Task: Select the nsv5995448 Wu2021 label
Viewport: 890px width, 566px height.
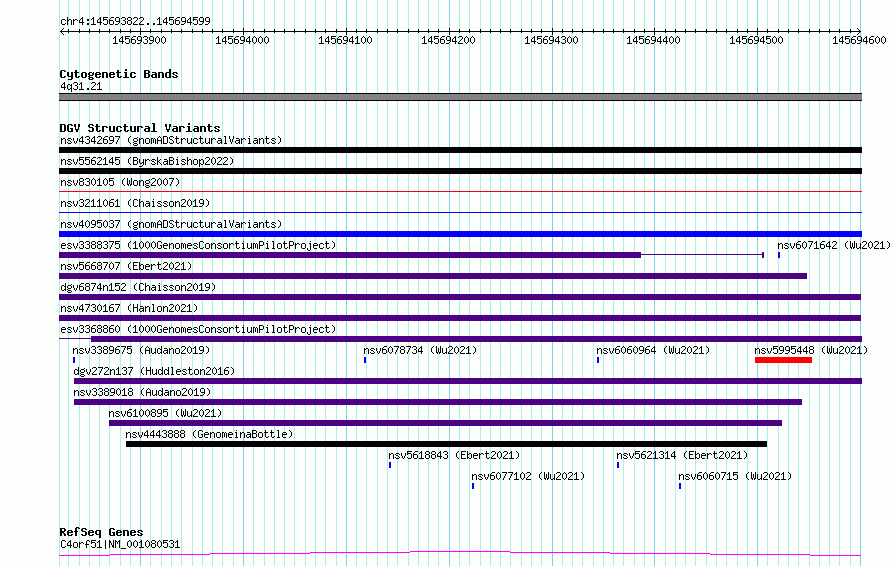Action: pyautogui.click(x=811, y=350)
